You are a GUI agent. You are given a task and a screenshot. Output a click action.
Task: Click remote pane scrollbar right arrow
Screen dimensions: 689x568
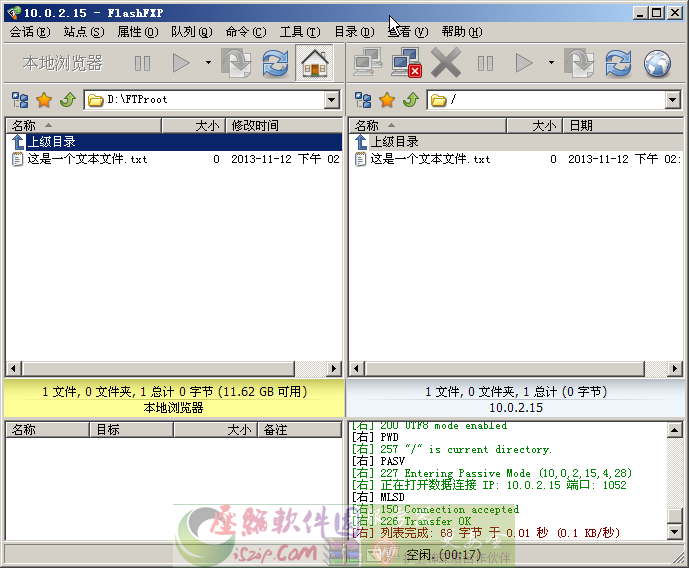[675, 369]
